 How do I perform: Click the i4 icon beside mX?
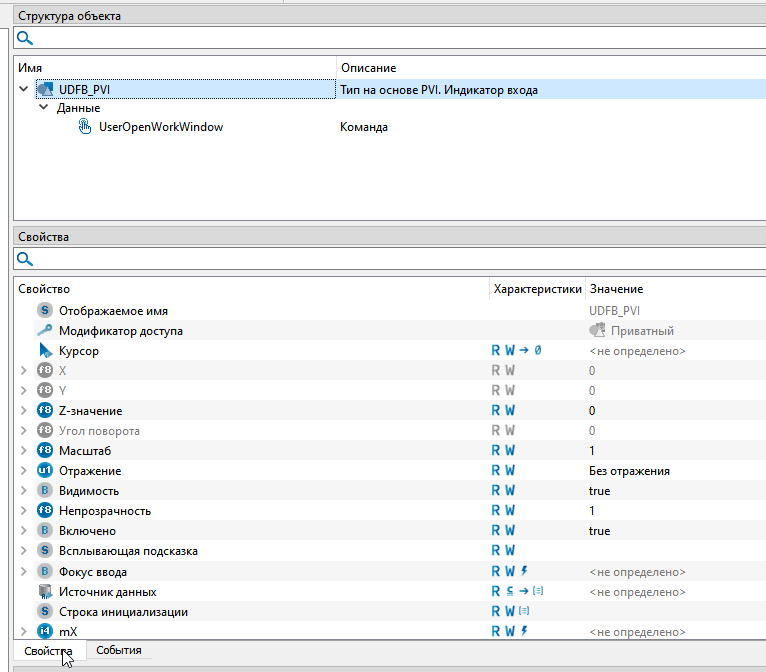[x=44, y=631]
